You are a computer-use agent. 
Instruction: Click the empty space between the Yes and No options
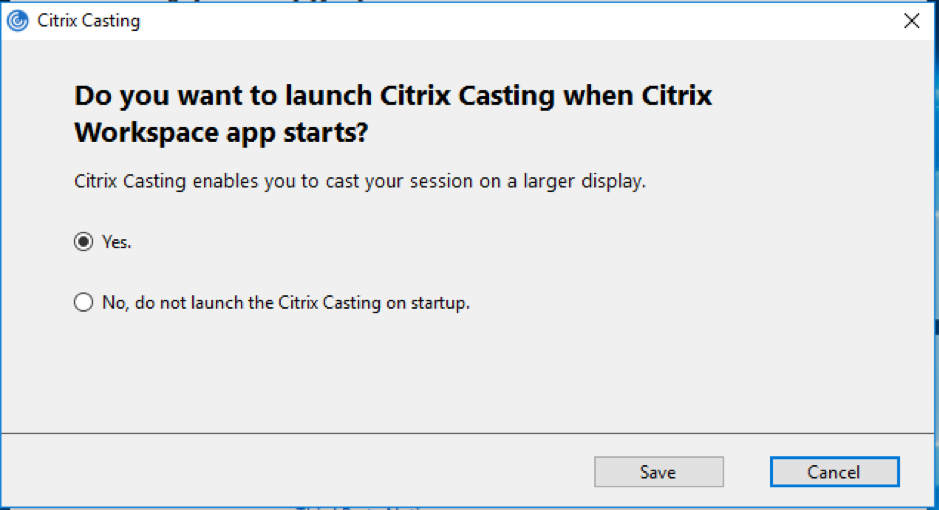(x=300, y=272)
